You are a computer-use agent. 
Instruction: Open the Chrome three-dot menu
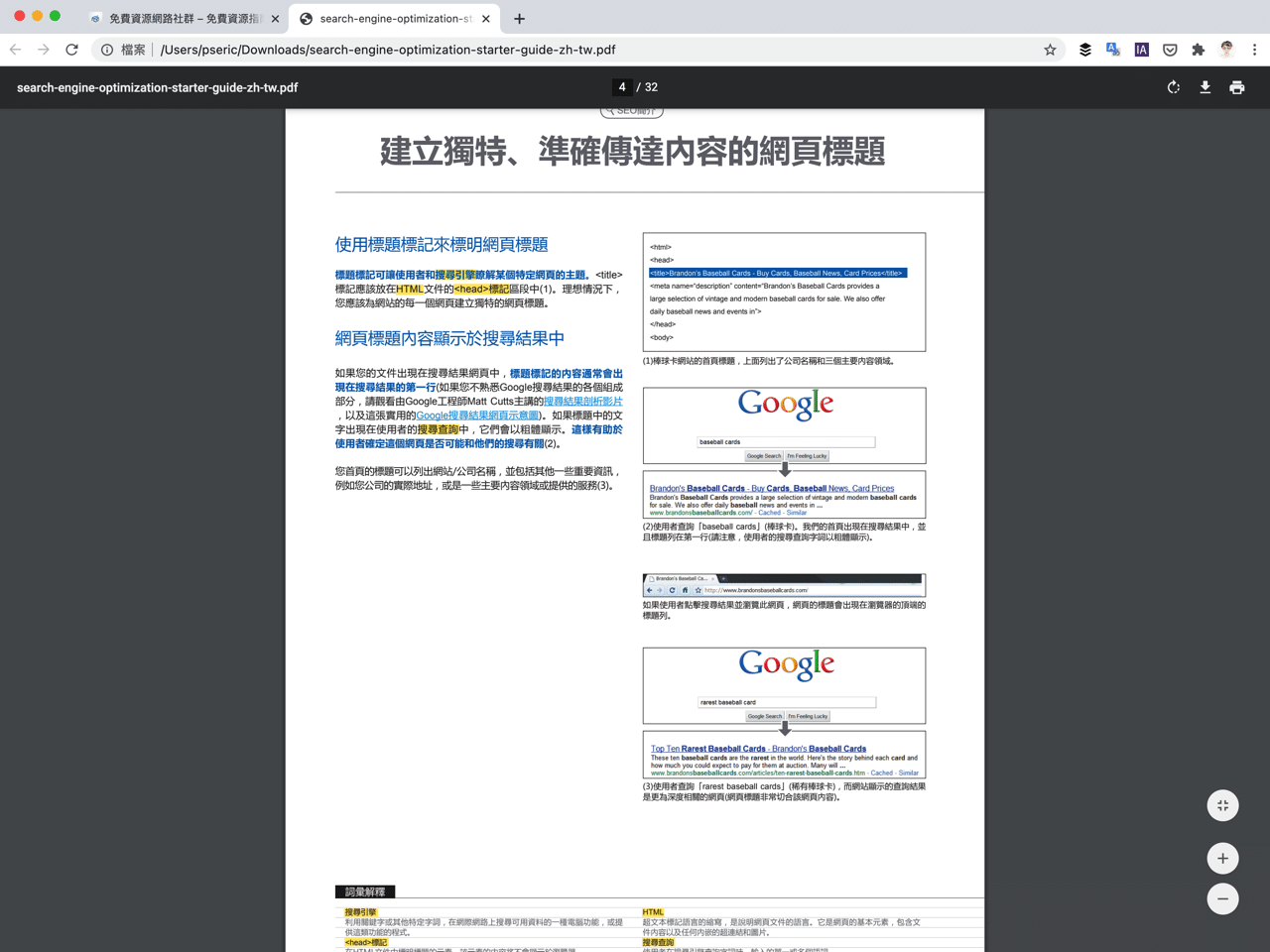[1254, 50]
